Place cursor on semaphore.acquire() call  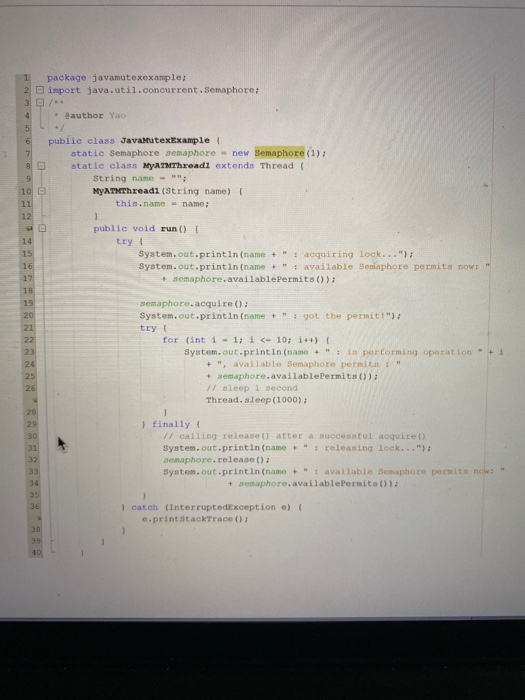[194, 304]
